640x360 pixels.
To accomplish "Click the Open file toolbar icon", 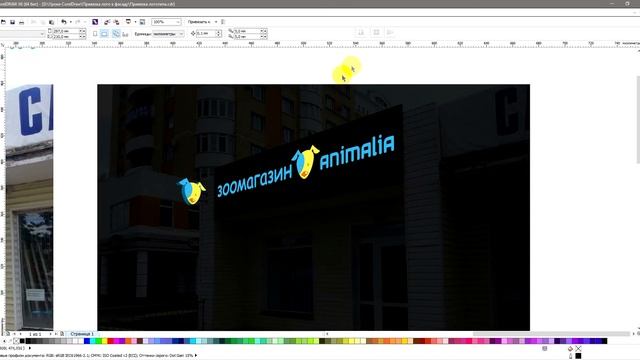I will pyautogui.click(x=3, y=22).
